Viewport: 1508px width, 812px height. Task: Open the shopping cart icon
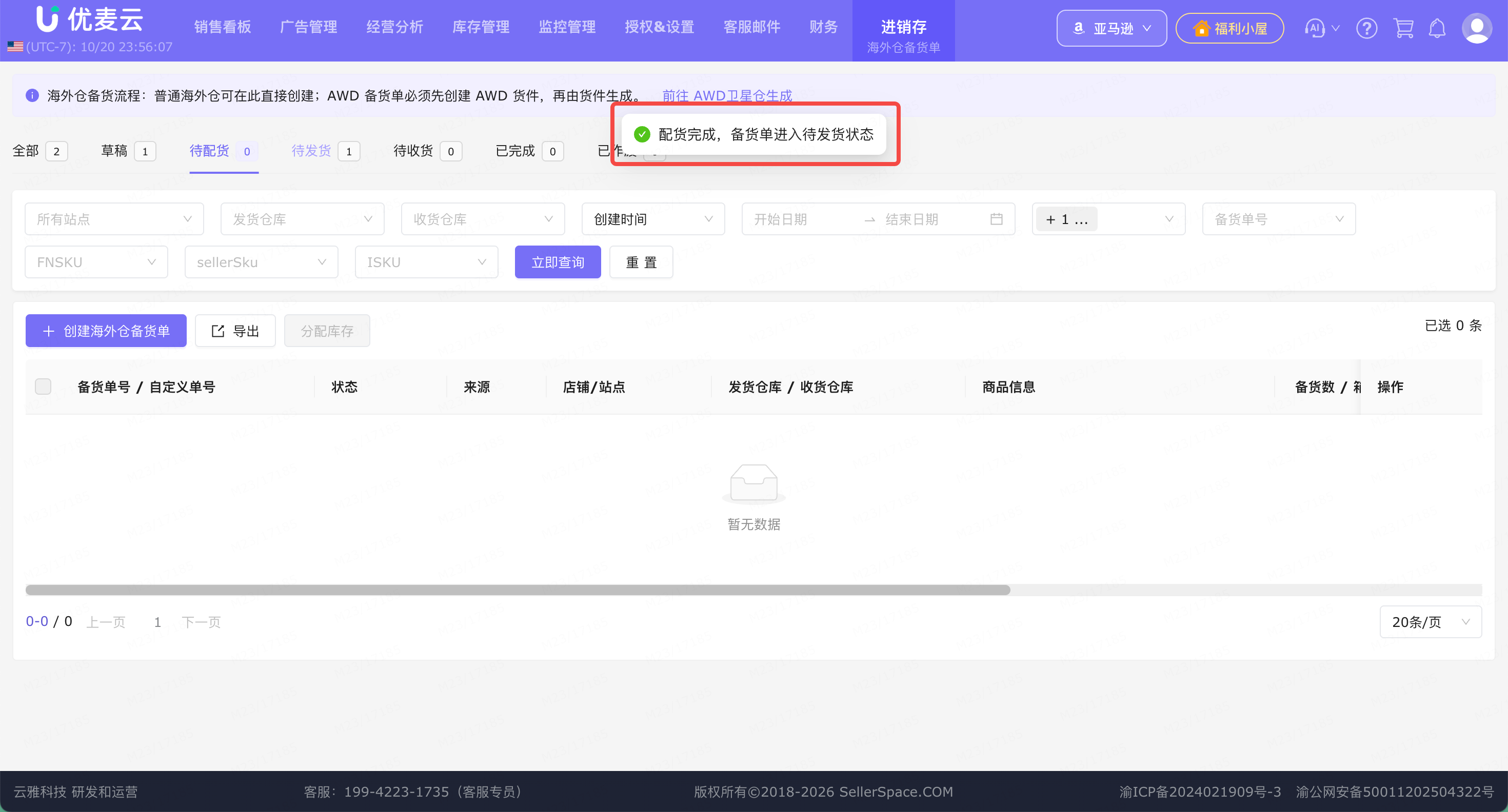coord(1403,28)
